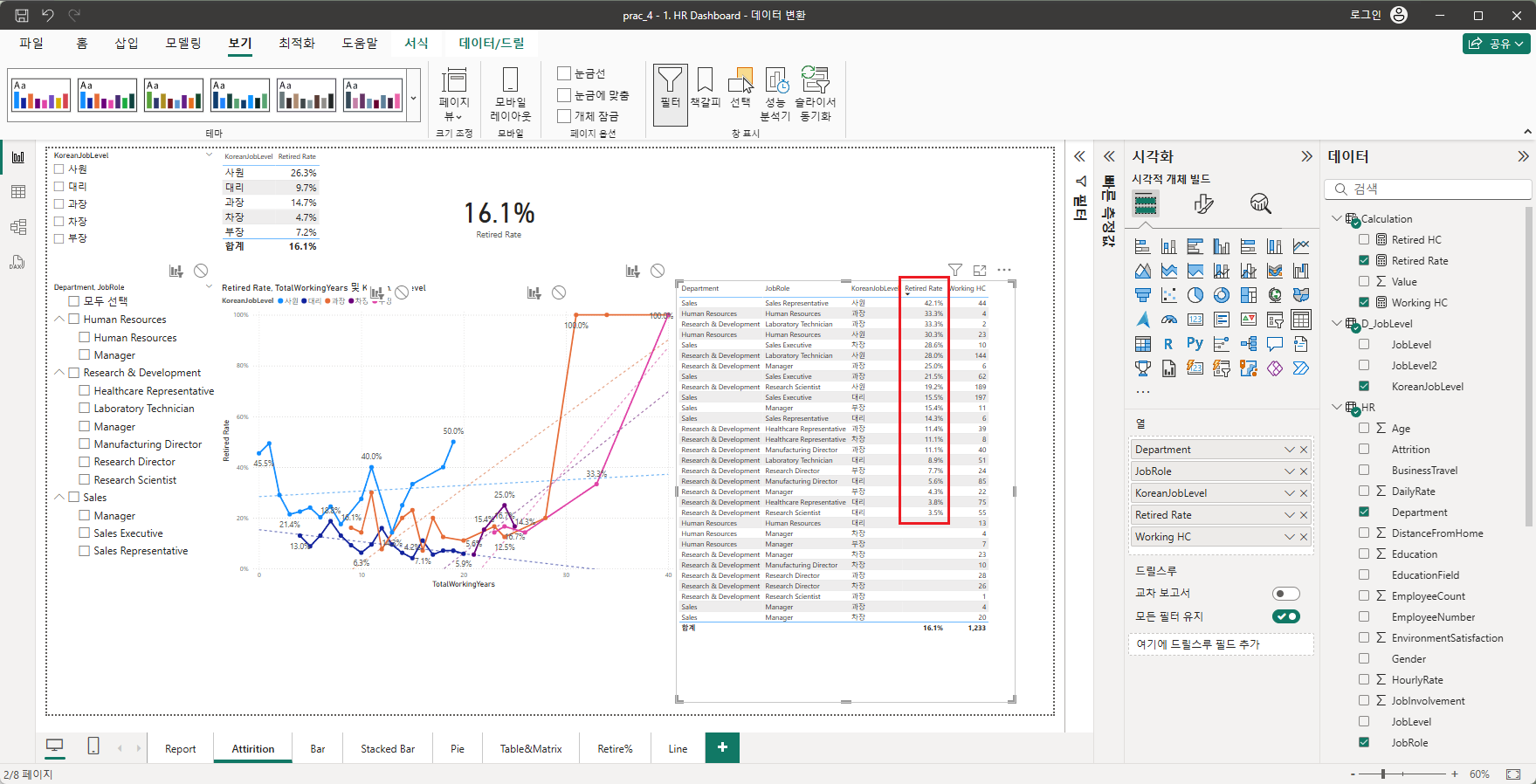This screenshot has width=1536, height=784.
Task: Open the DAX query view sidebar icon
Action: (18, 262)
